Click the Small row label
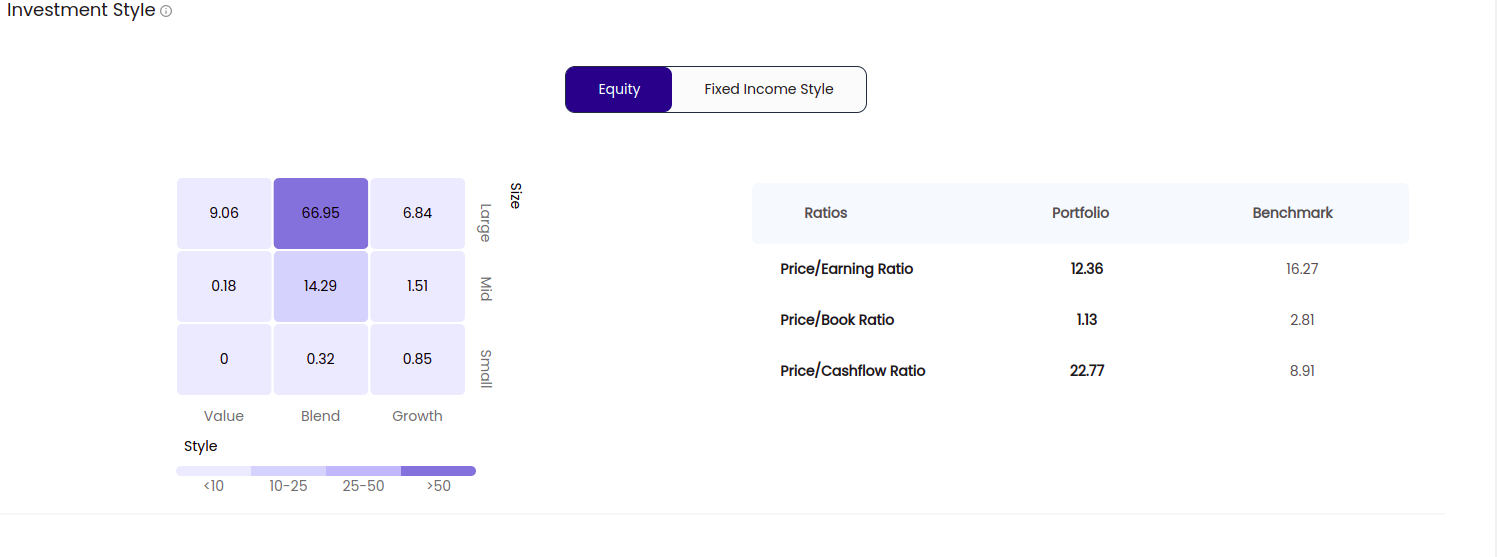 click(x=485, y=368)
